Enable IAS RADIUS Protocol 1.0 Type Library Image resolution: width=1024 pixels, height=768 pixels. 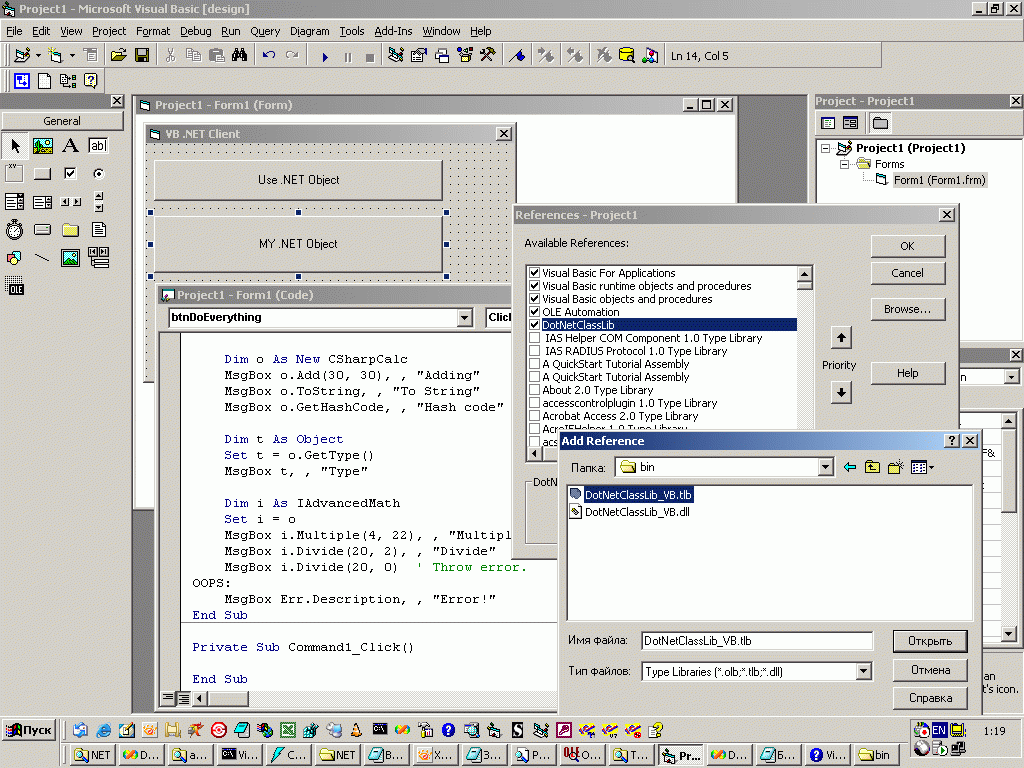[534, 351]
